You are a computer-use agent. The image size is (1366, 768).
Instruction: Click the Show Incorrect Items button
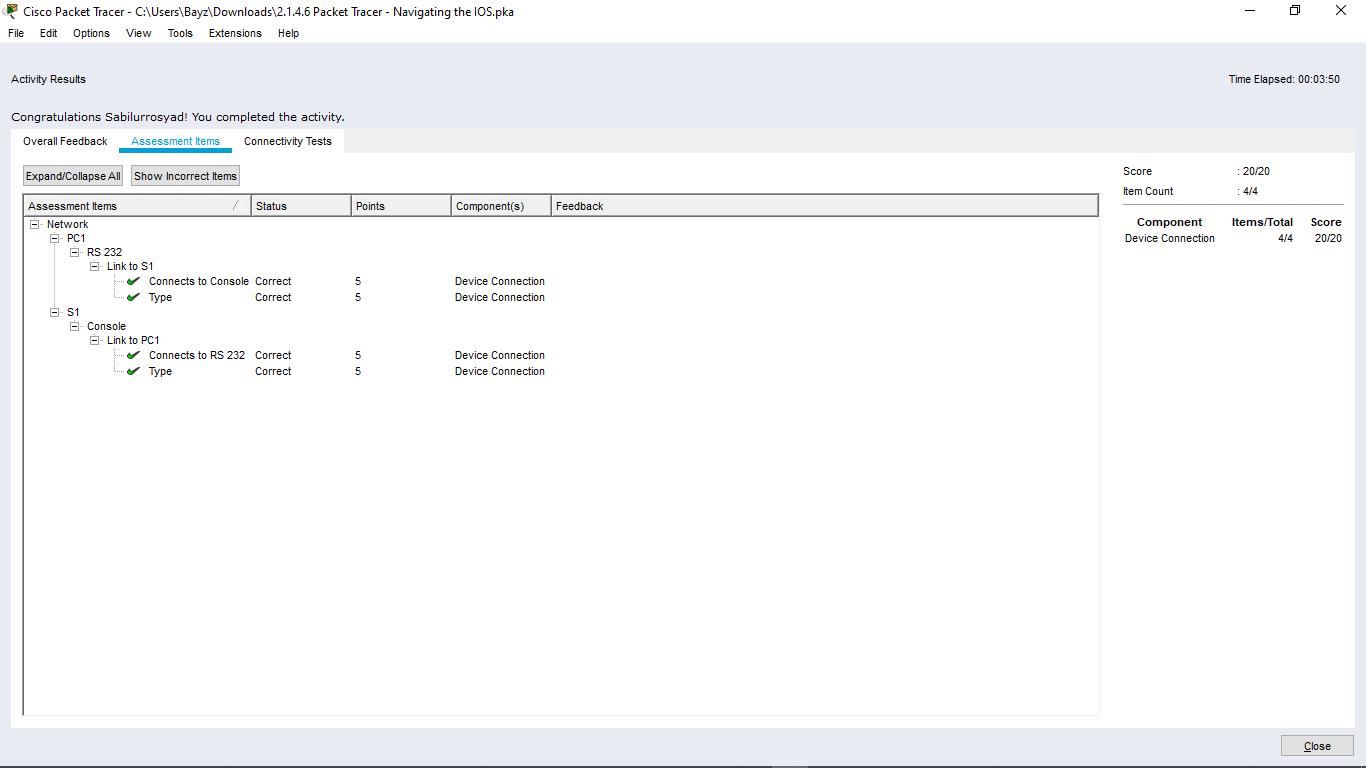click(x=185, y=176)
